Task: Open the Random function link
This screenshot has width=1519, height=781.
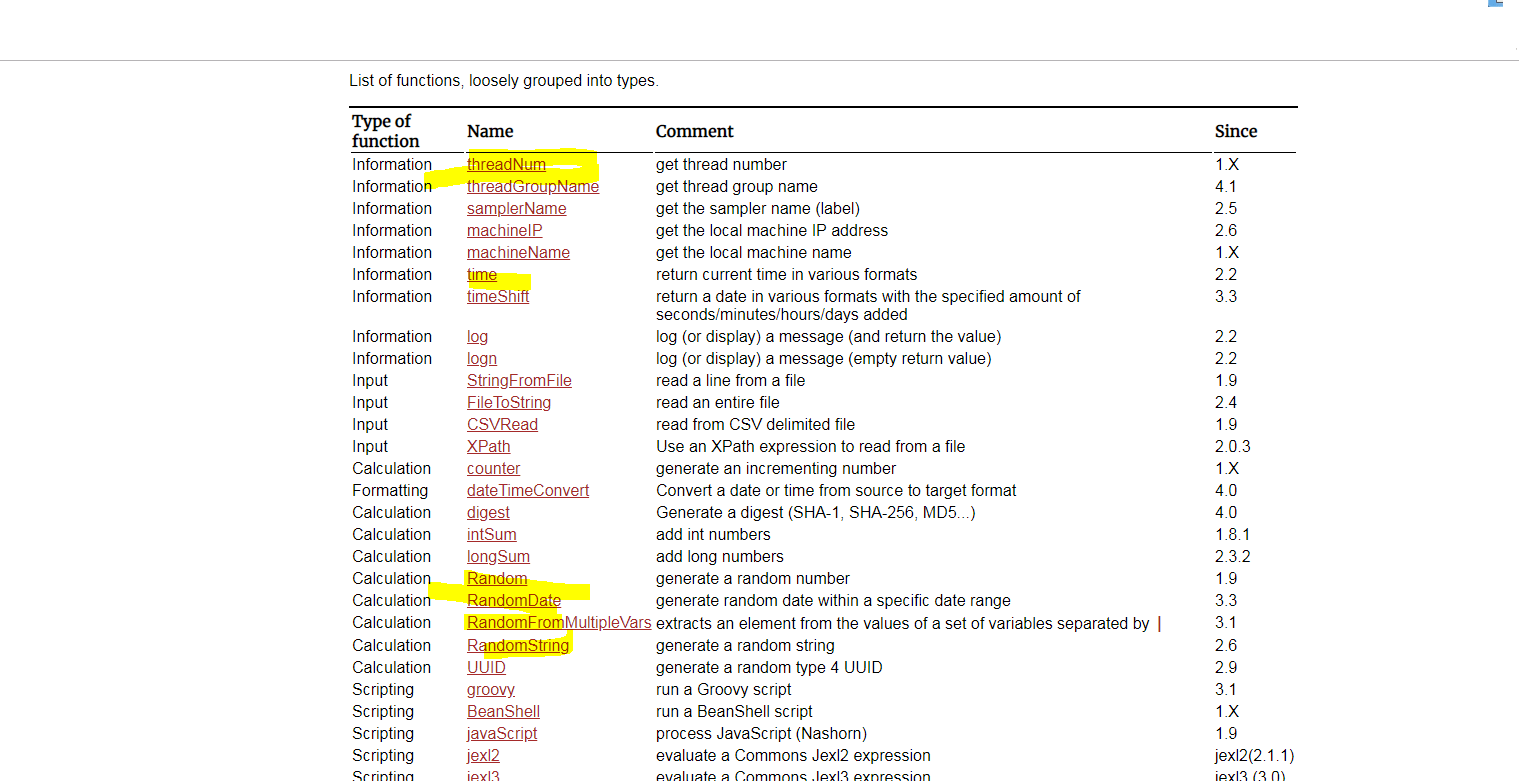Action: tap(497, 578)
